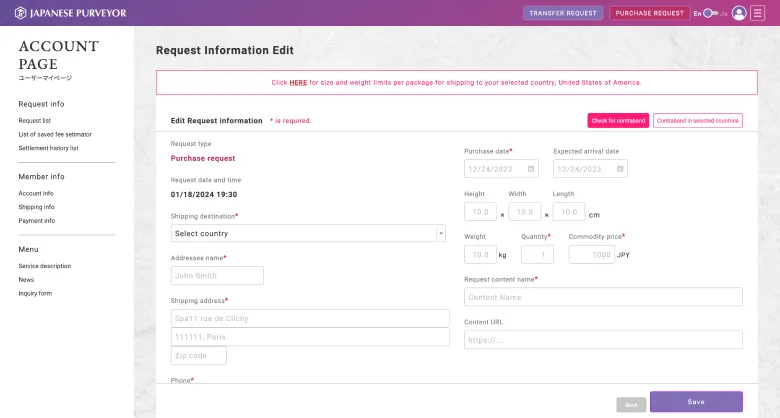The width and height of the screenshot is (780, 418).
Task: Click the dropdown arrow on Select country
Action: point(440,233)
